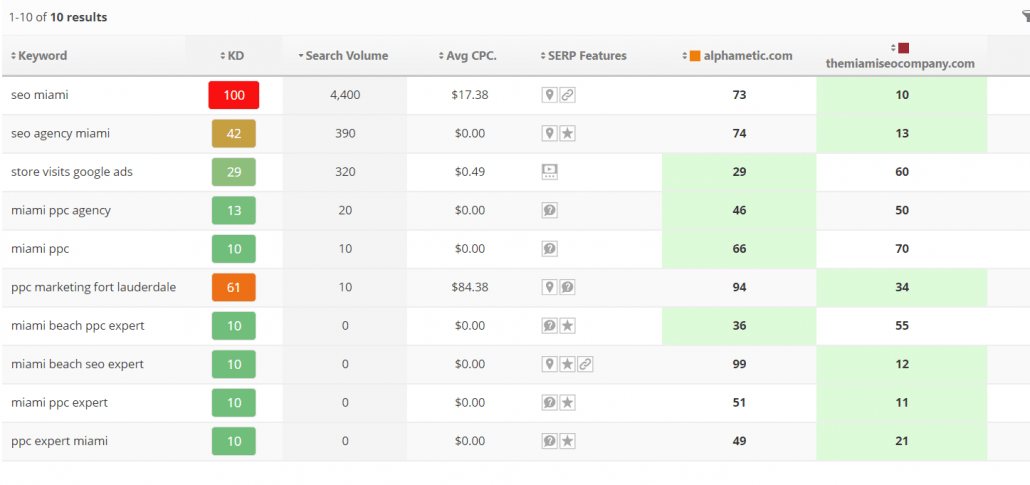Sort by Avg CPC. column
This screenshot has height=485, width=1030.
tap(467, 56)
